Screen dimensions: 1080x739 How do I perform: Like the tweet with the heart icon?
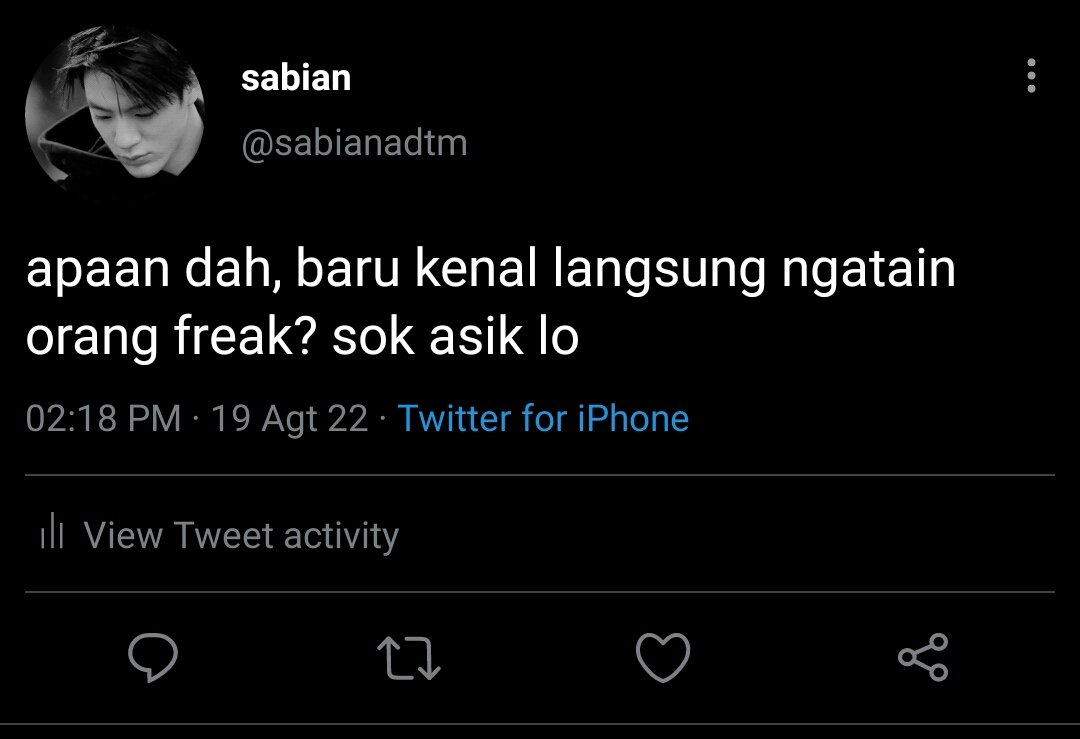[663, 658]
